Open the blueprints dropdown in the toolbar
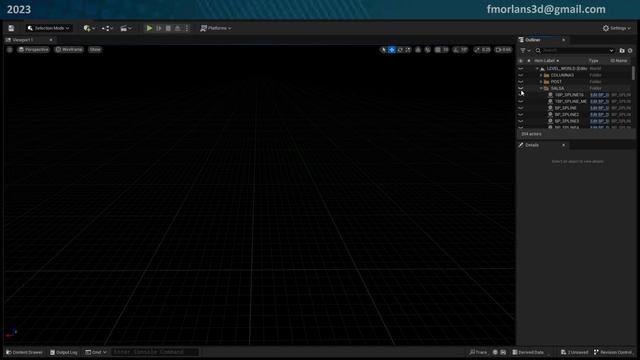640x360 pixels. click(107, 28)
